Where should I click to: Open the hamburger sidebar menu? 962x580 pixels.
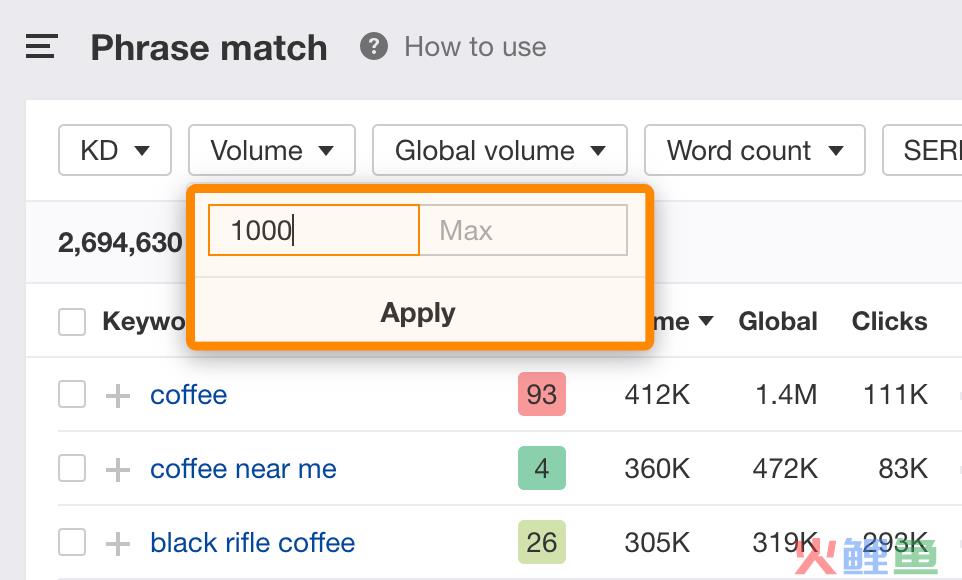tap(42, 47)
